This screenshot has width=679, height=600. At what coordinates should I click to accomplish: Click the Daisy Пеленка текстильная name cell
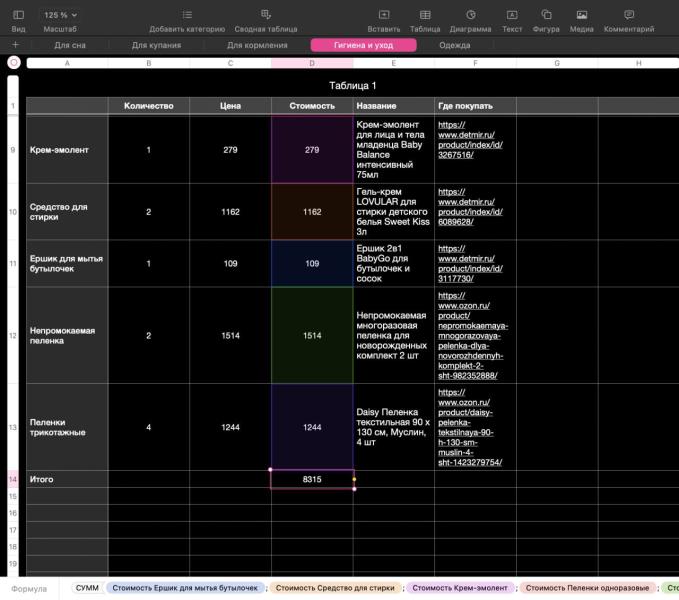[x=394, y=427]
